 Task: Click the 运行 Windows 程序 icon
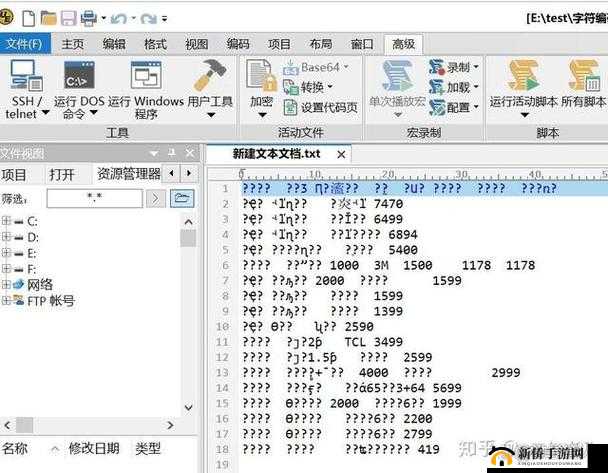coord(146,75)
